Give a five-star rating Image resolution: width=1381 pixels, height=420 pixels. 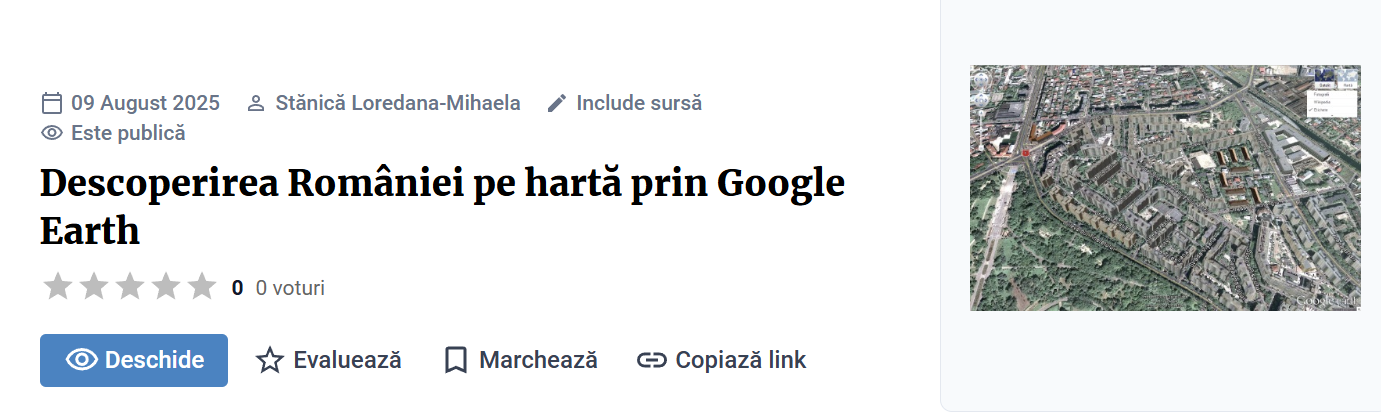tap(202, 287)
